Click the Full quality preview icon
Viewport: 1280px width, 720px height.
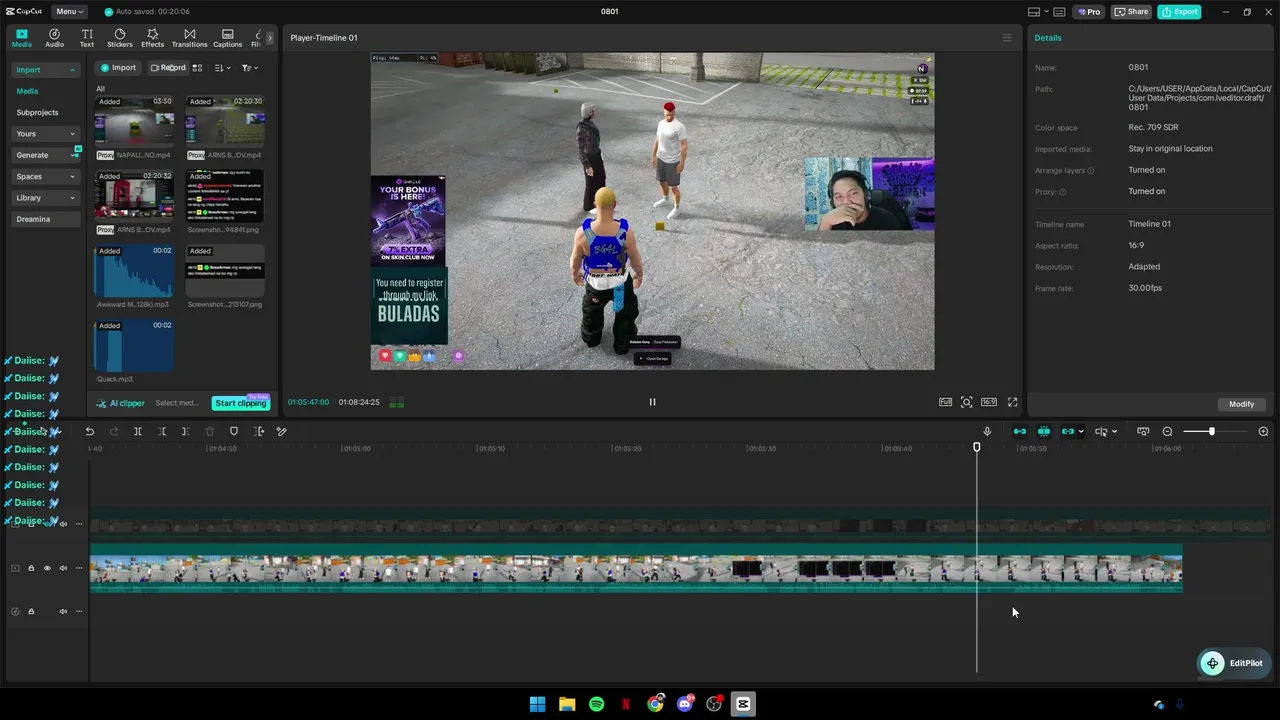[x=945, y=402]
